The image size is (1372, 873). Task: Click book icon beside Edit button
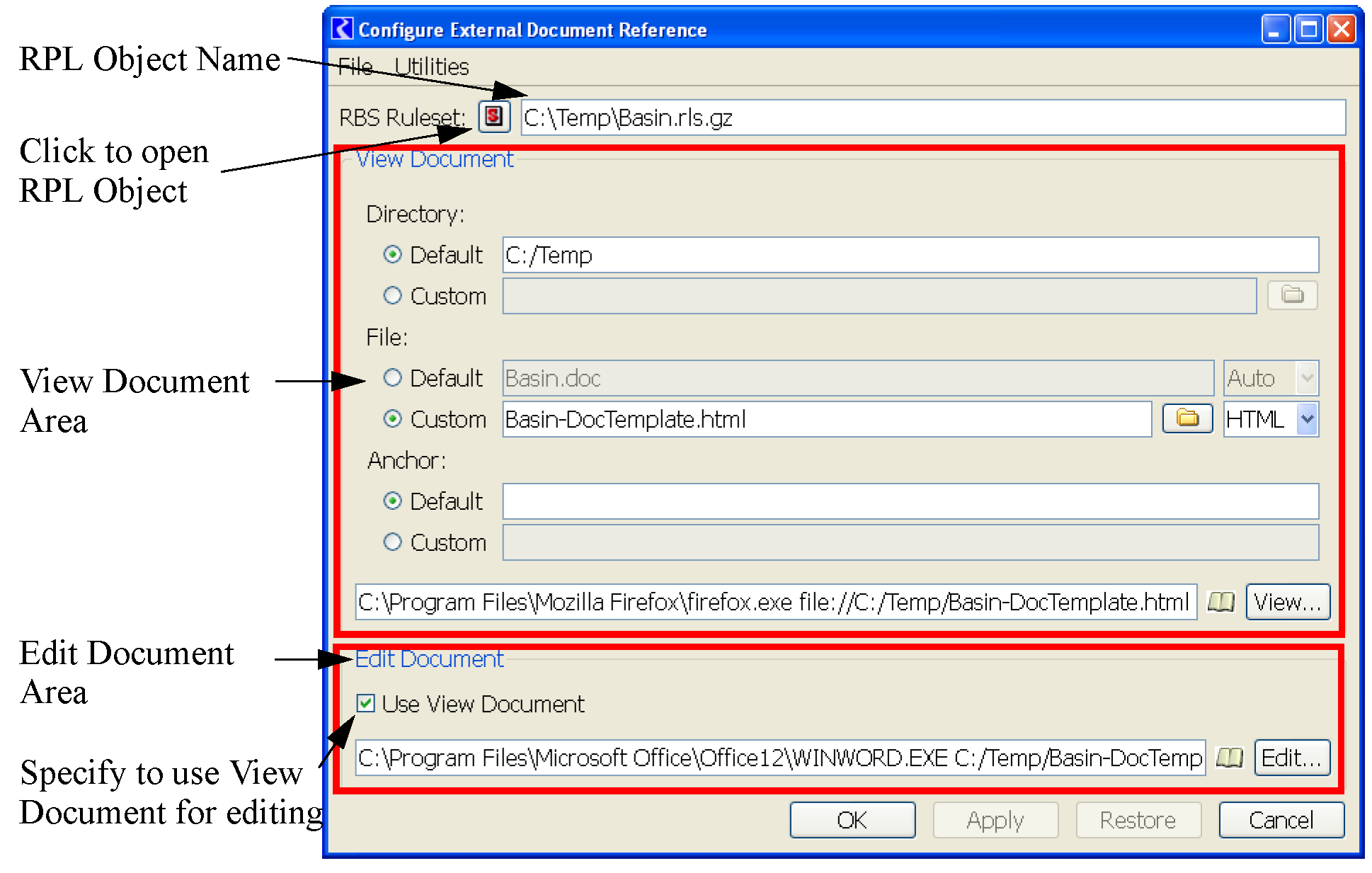[x=1230, y=758]
